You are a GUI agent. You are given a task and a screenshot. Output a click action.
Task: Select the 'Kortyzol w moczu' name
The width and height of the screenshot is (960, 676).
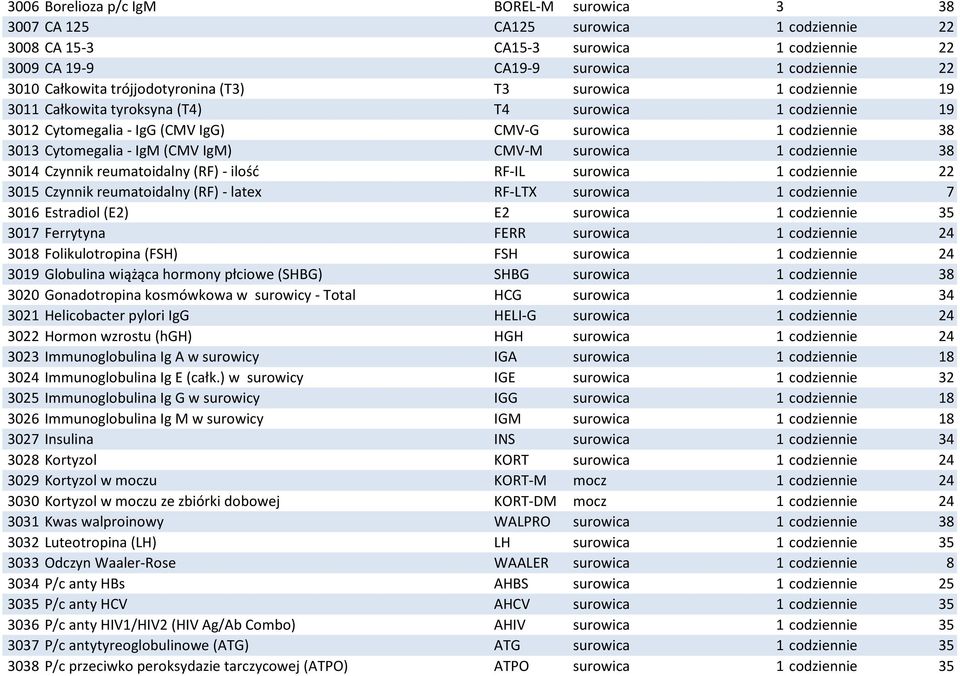[x=100, y=481]
